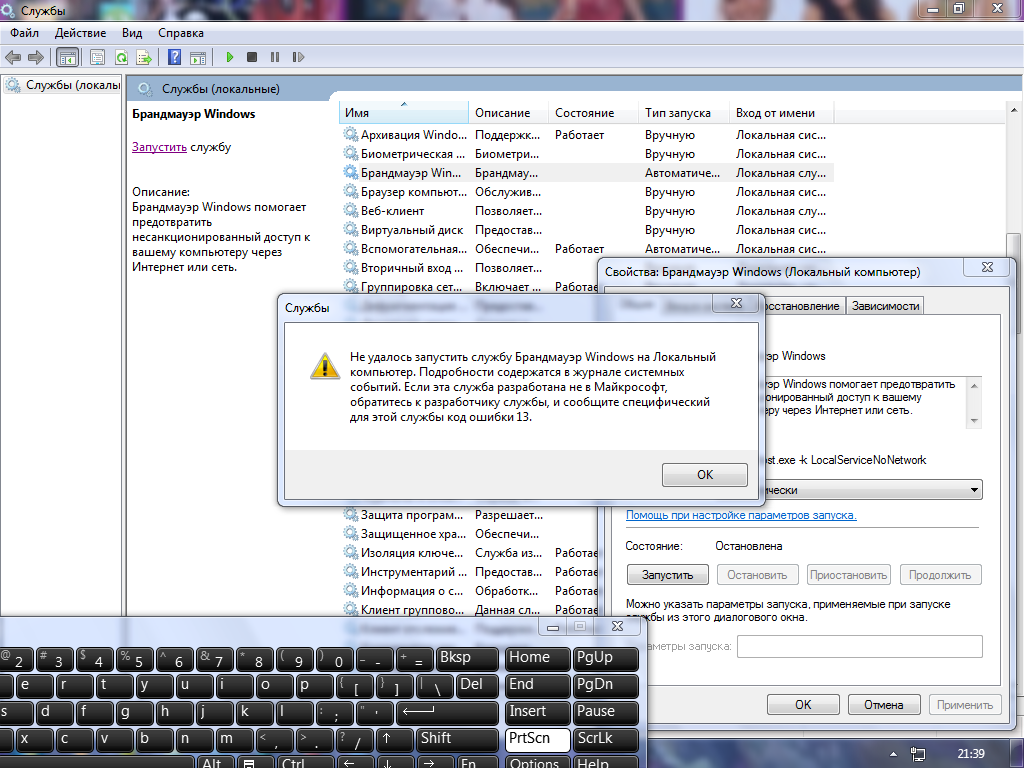This screenshot has height=768, width=1024.
Task: Open the Действие menu
Action: (80, 33)
